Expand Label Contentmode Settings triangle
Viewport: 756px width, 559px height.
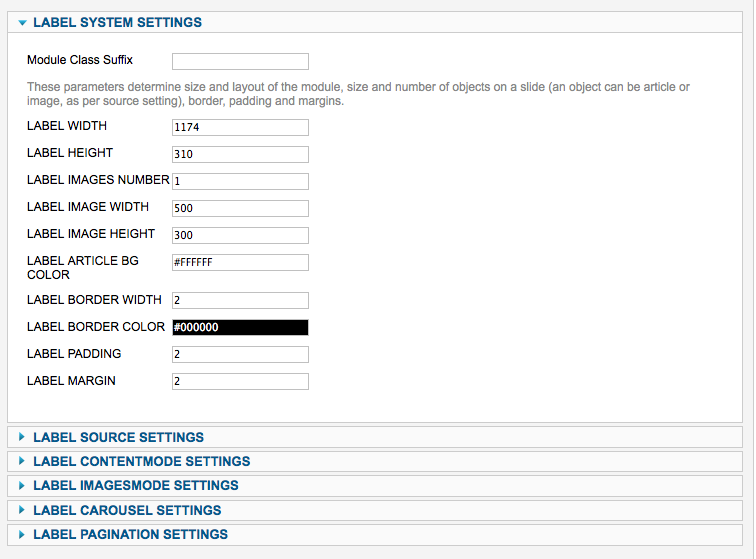click(x=22, y=461)
